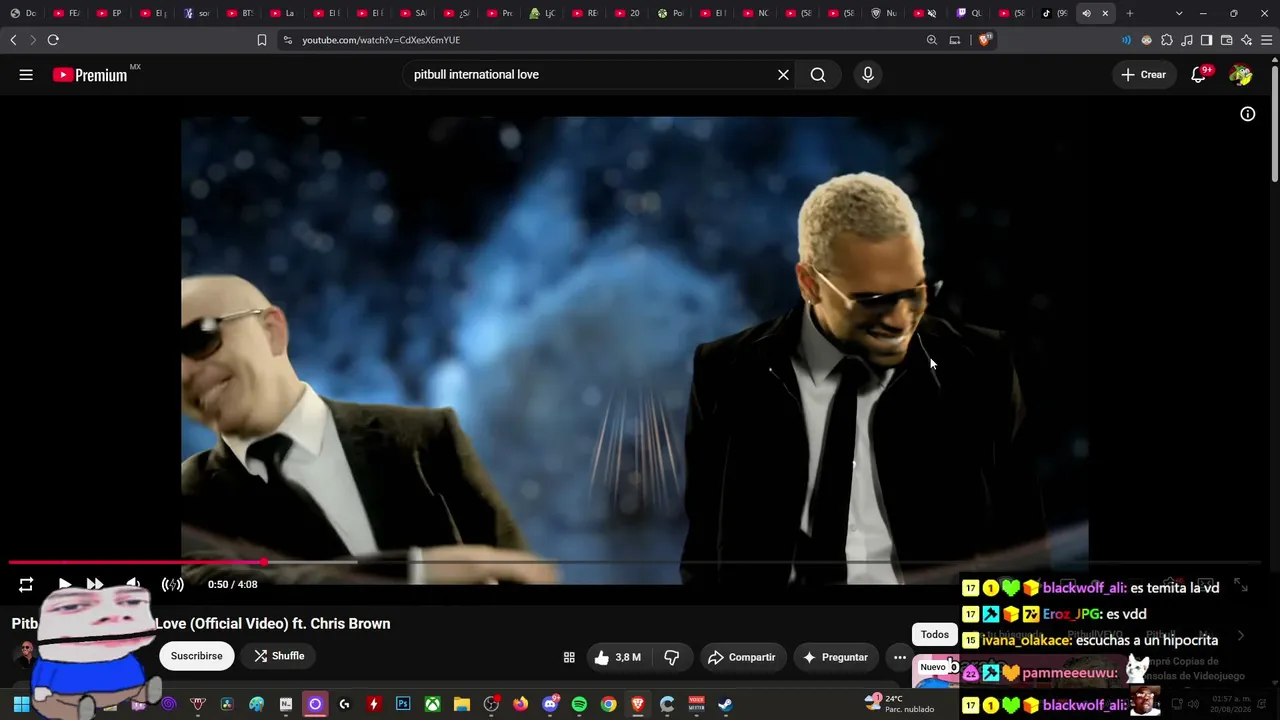Reload the page in the browser
Image resolution: width=1280 pixels, height=720 pixels.
[53, 40]
